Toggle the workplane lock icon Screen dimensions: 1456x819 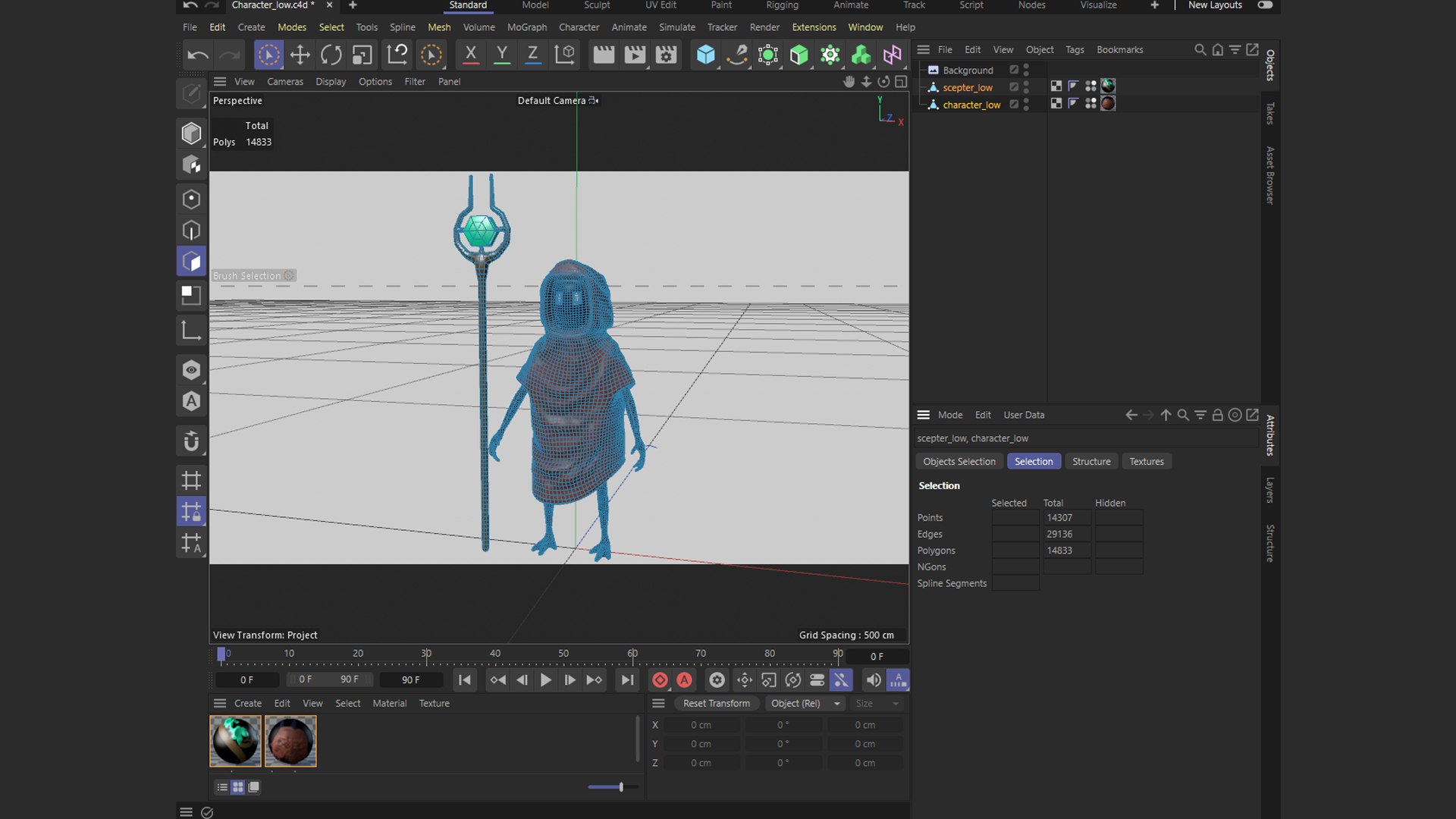191,512
